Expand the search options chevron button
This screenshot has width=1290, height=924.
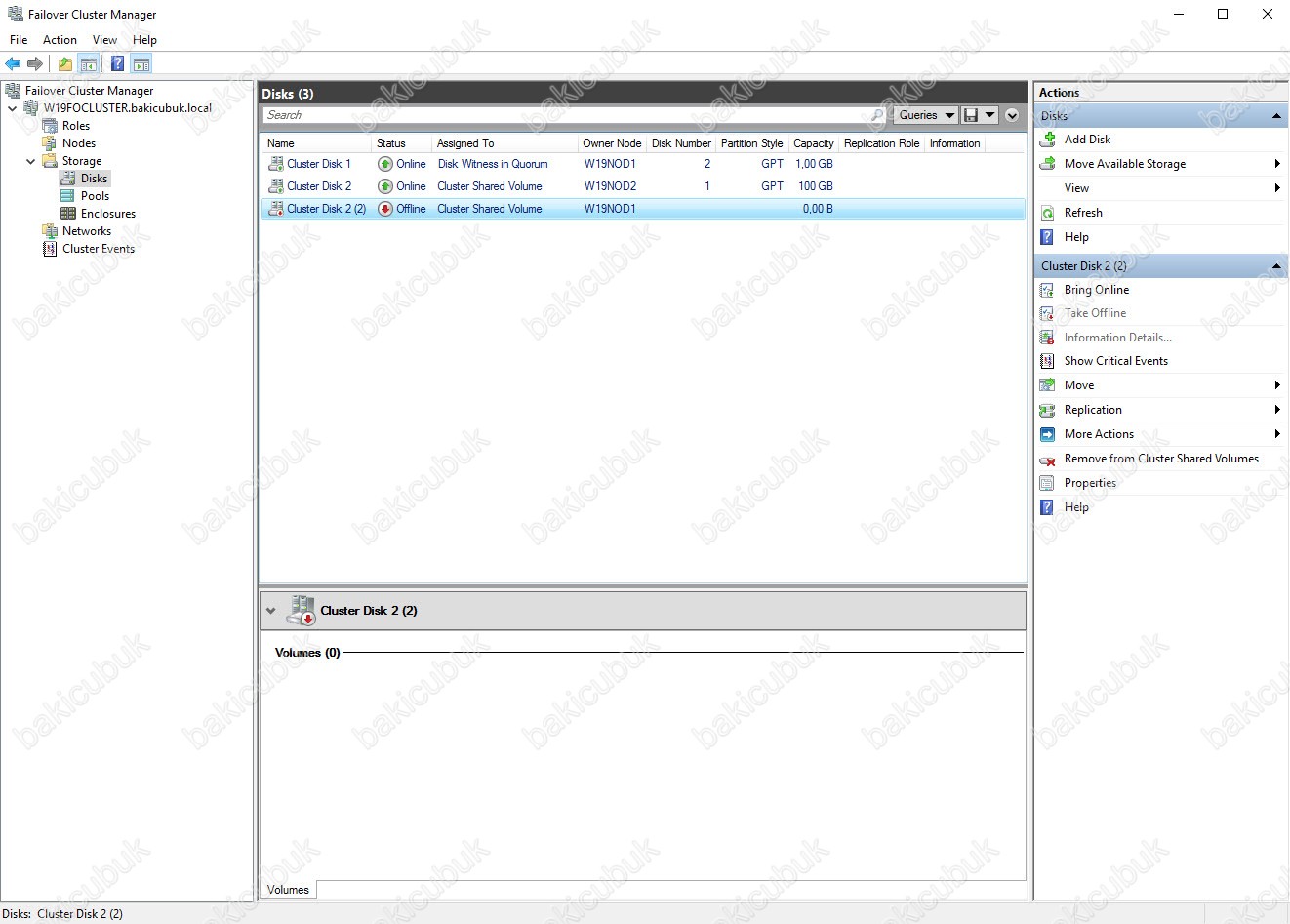1012,115
